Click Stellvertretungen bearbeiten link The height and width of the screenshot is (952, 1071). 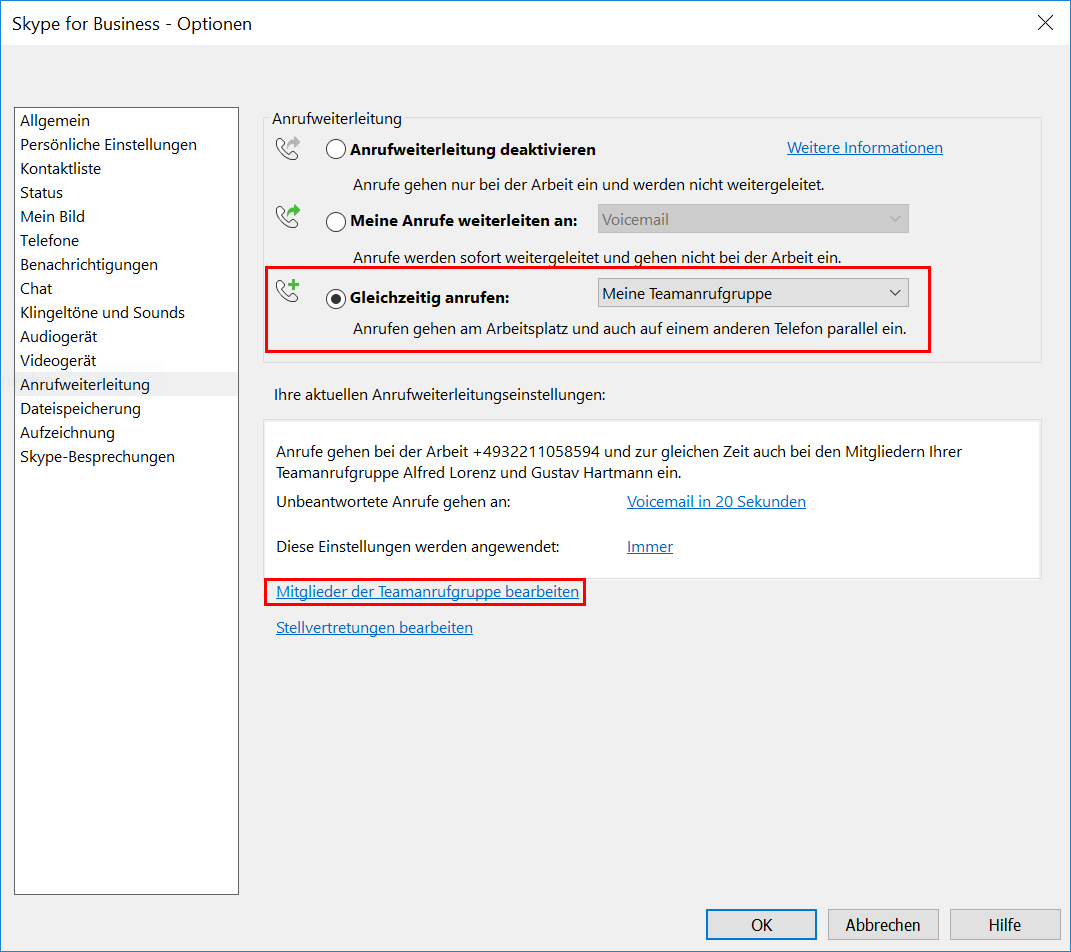(x=374, y=628)
